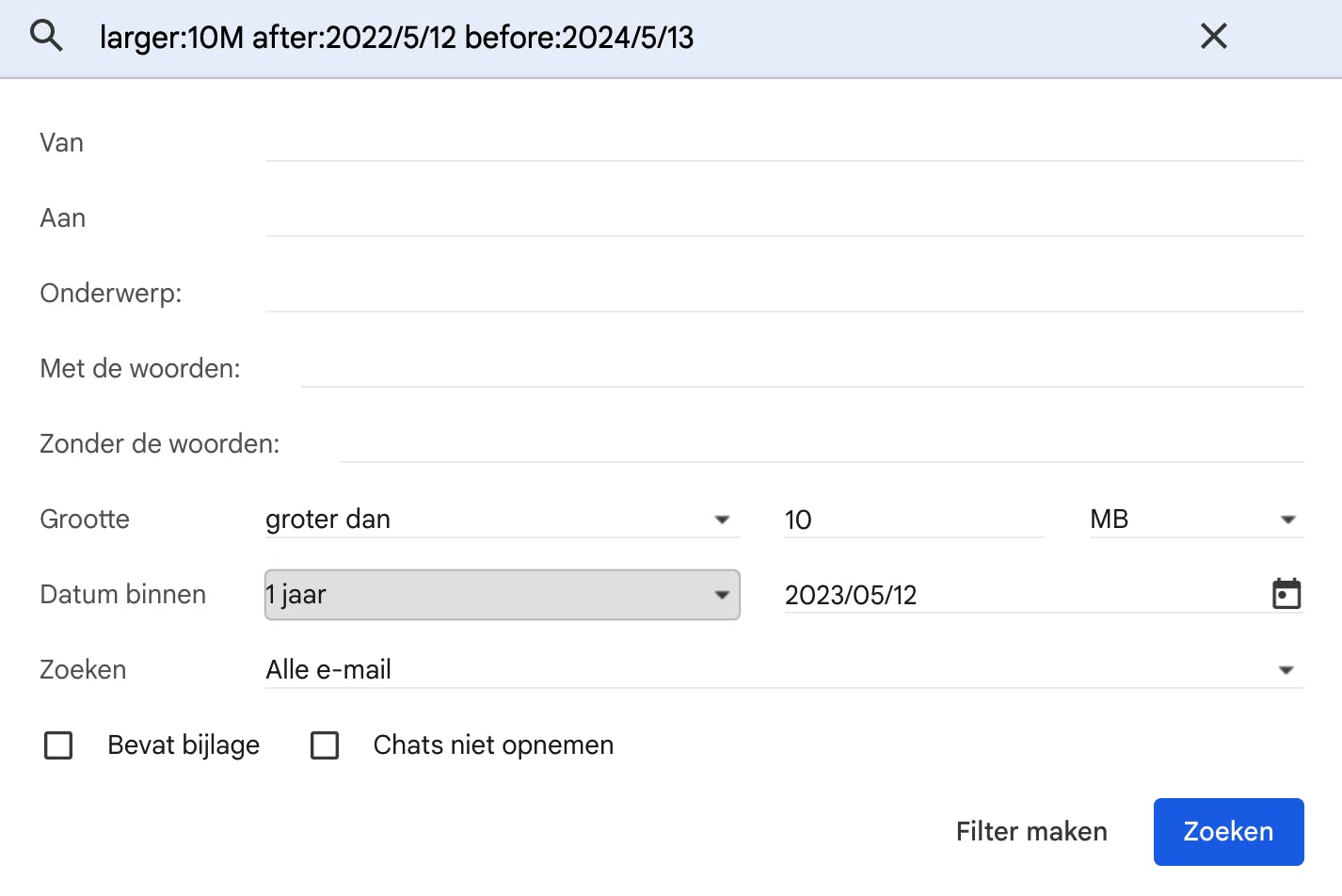Click the magnifying glass search icon
This screenshot has height=896, width=1342.
pos(46,37)
